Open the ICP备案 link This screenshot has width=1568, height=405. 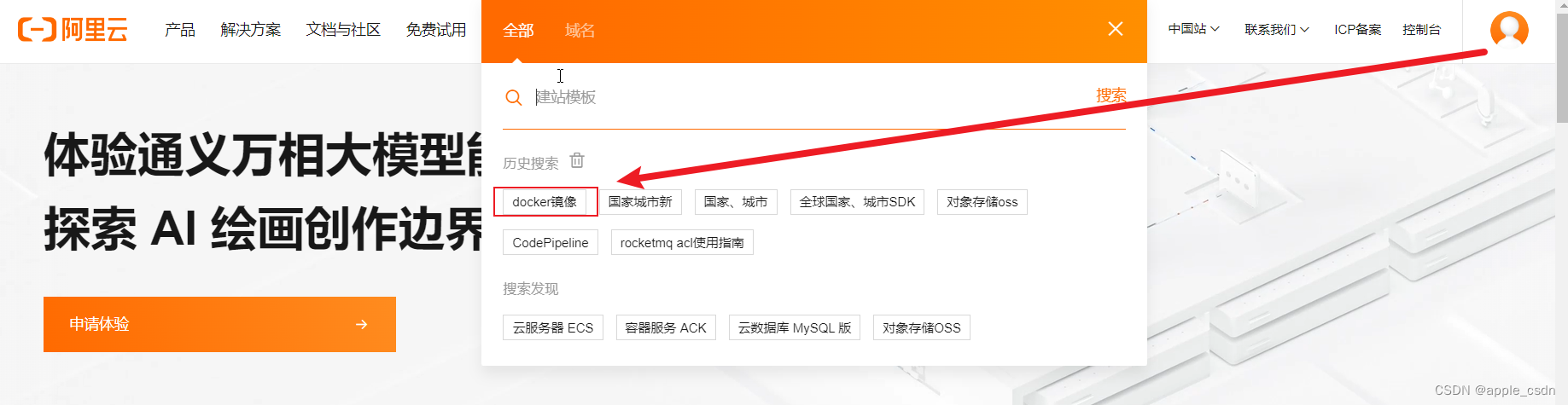point(1358,29)
